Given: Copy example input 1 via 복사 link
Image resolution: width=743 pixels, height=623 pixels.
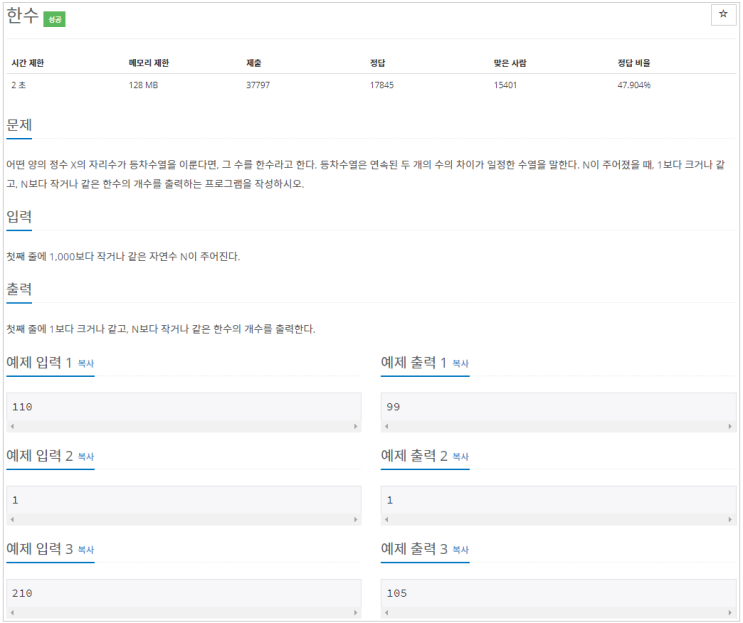Looking at the screenshot, I should [x=86, y=363].
